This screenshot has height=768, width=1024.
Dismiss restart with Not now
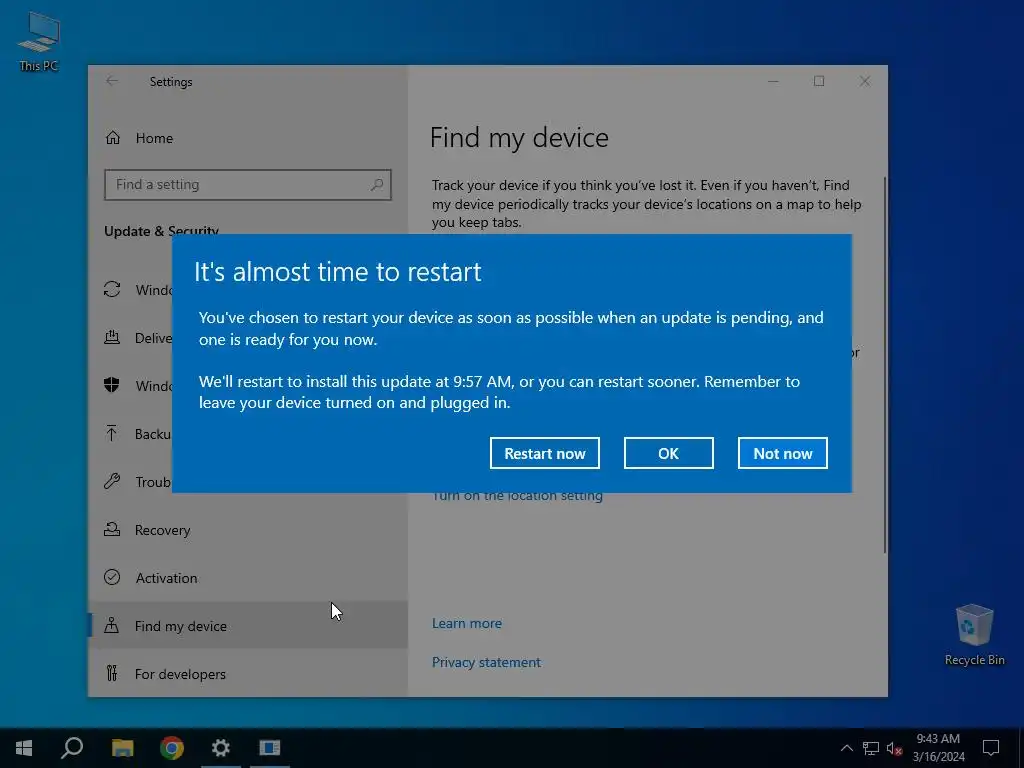782,453
